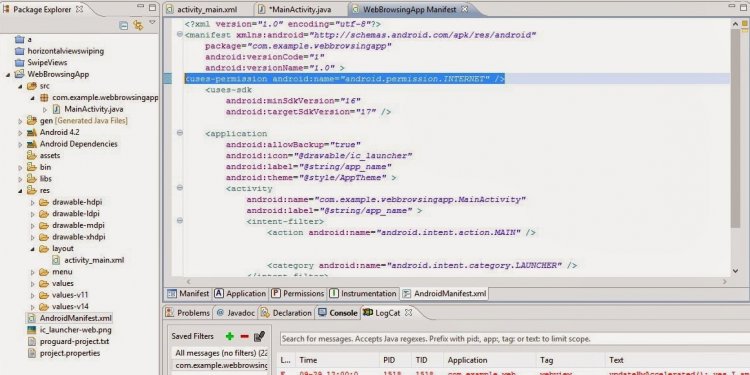Screen dimensions: 750x375
Task: Click editor horizontal scroll-left arrow
Action: (x=188, y=282)
